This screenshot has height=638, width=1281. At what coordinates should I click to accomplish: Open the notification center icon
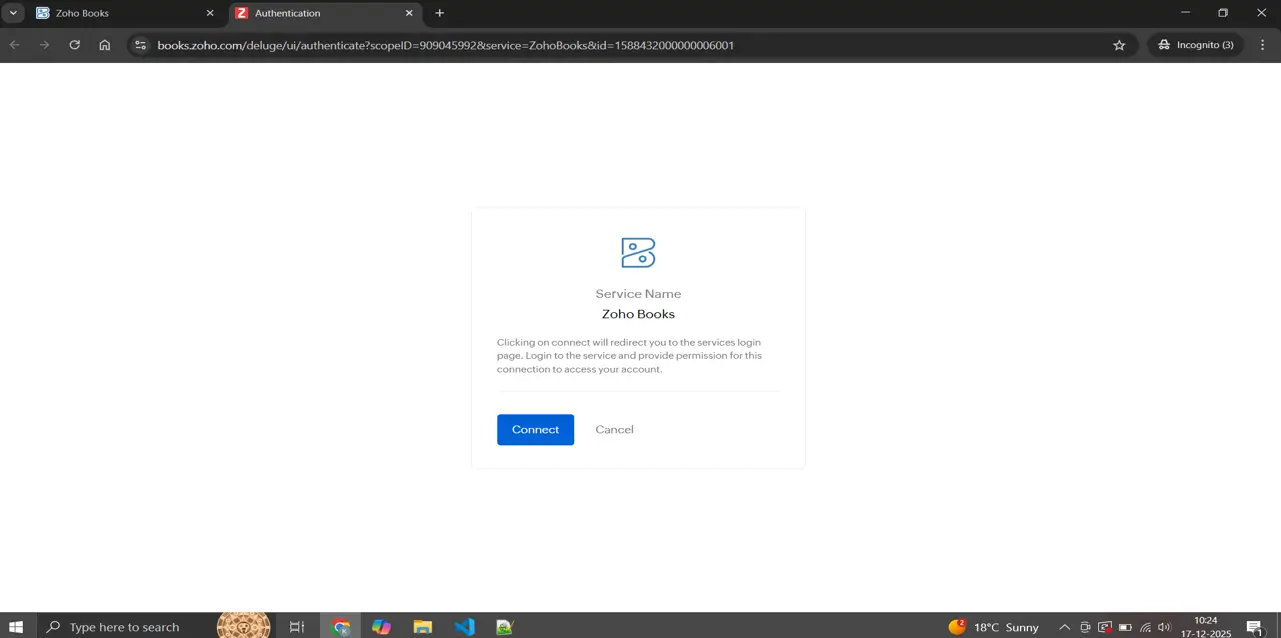pyautogui.click(x=1255, y=627)
